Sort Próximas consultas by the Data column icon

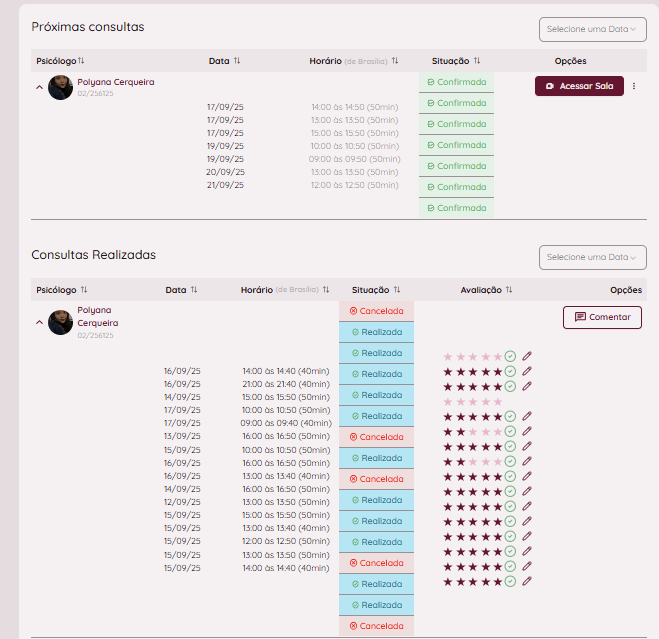click(237, 61)
